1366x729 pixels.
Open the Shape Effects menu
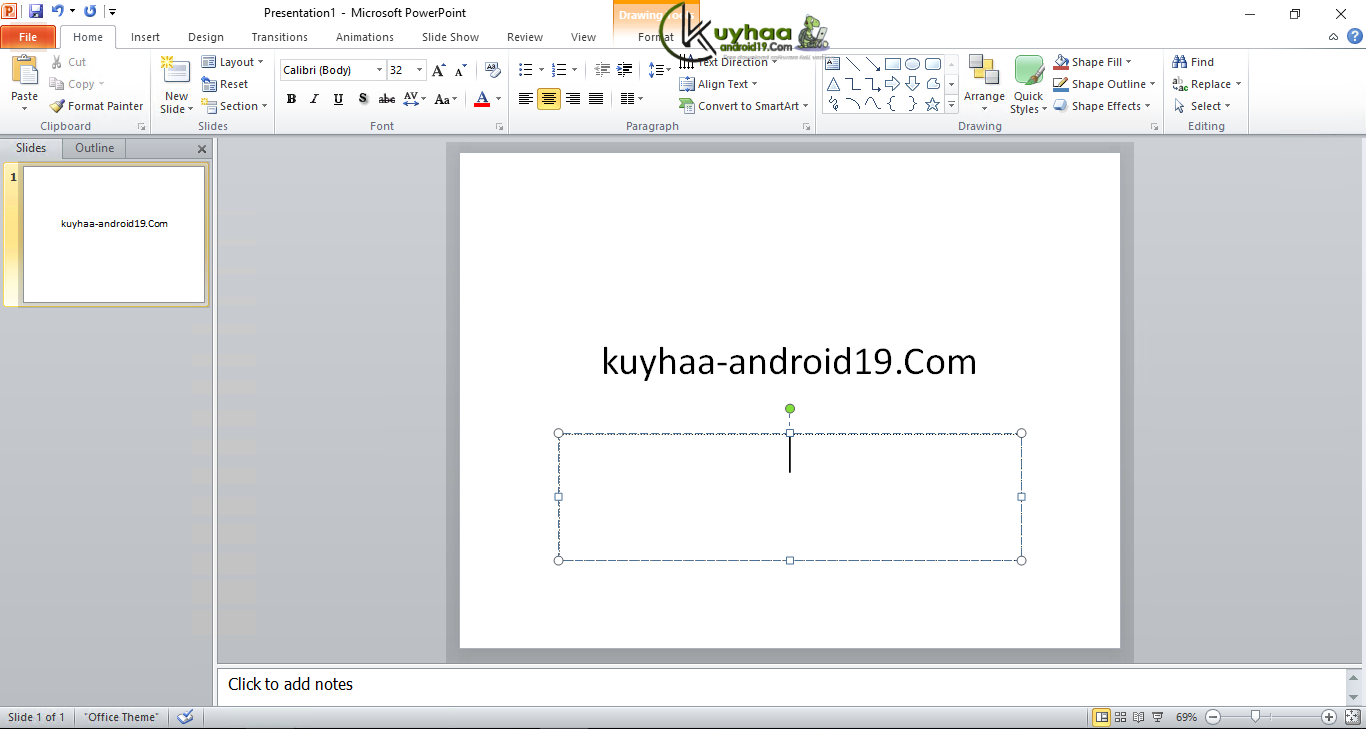(1102, 106)
